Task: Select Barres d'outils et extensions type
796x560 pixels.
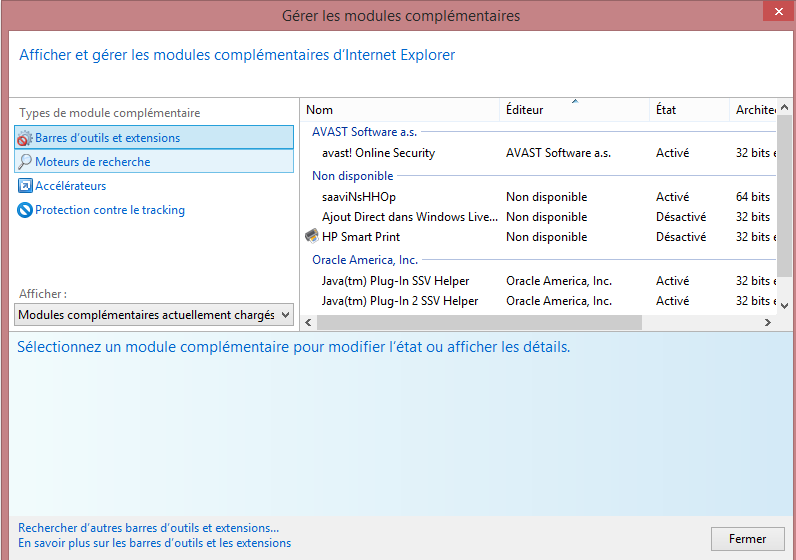Action: (x=154, y=138)
